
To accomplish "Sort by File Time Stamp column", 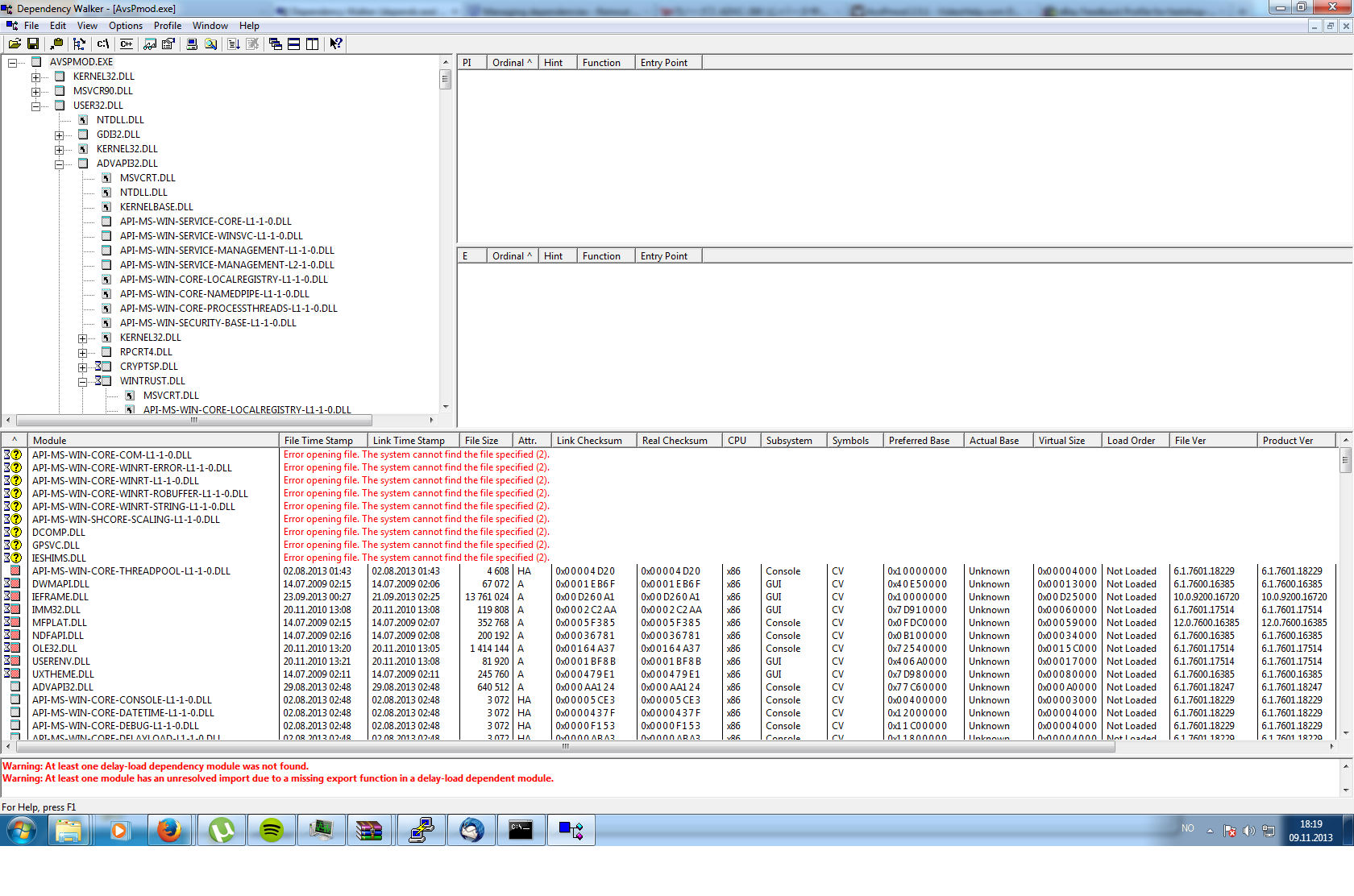I will pos(319,441).
